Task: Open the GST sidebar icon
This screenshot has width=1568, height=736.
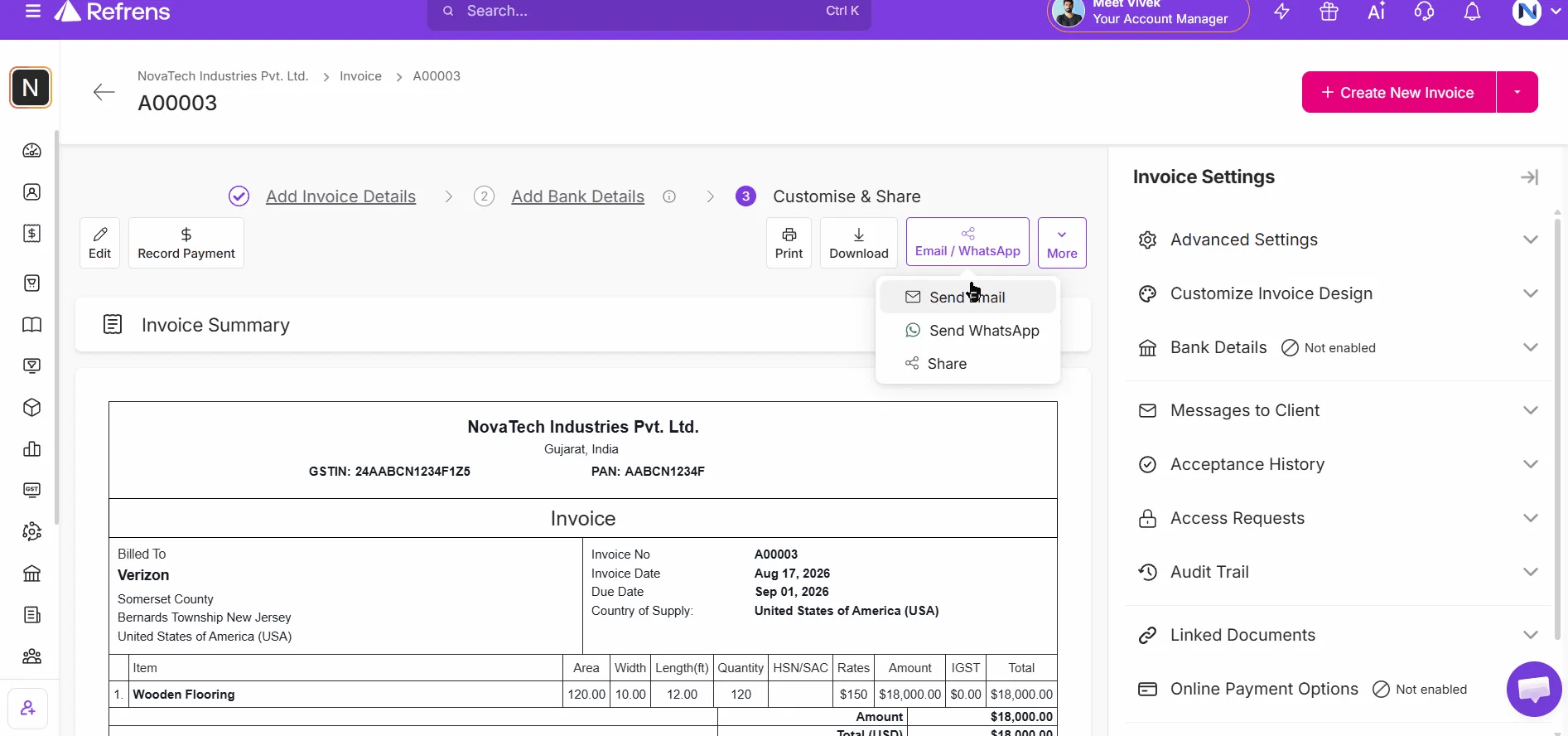Action: coord(31,491)
